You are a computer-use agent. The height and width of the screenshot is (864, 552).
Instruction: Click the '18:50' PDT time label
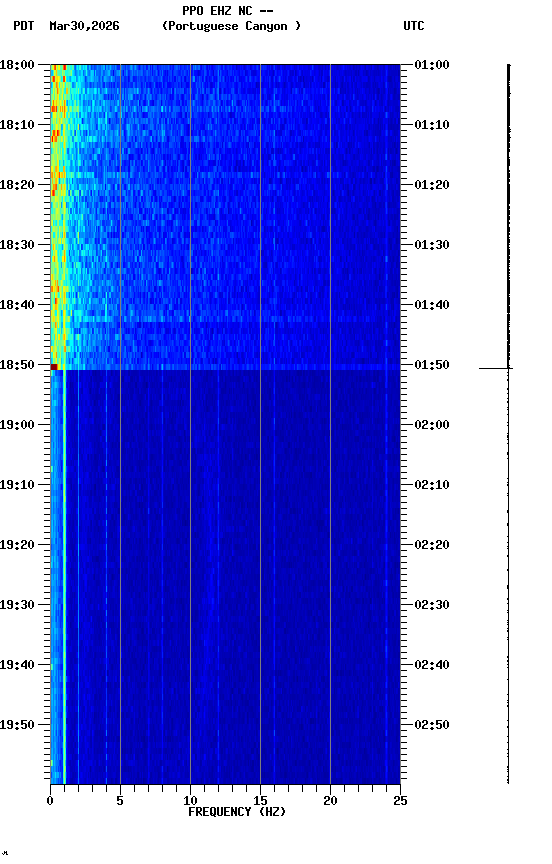(x=17, y=365)
